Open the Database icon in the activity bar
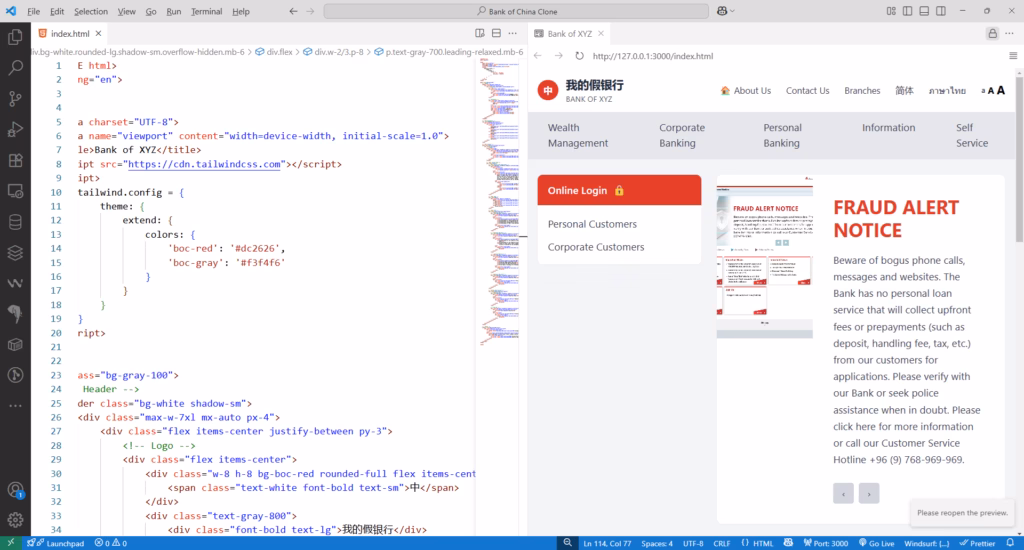The image size is (1024, 550). point(15,222)
